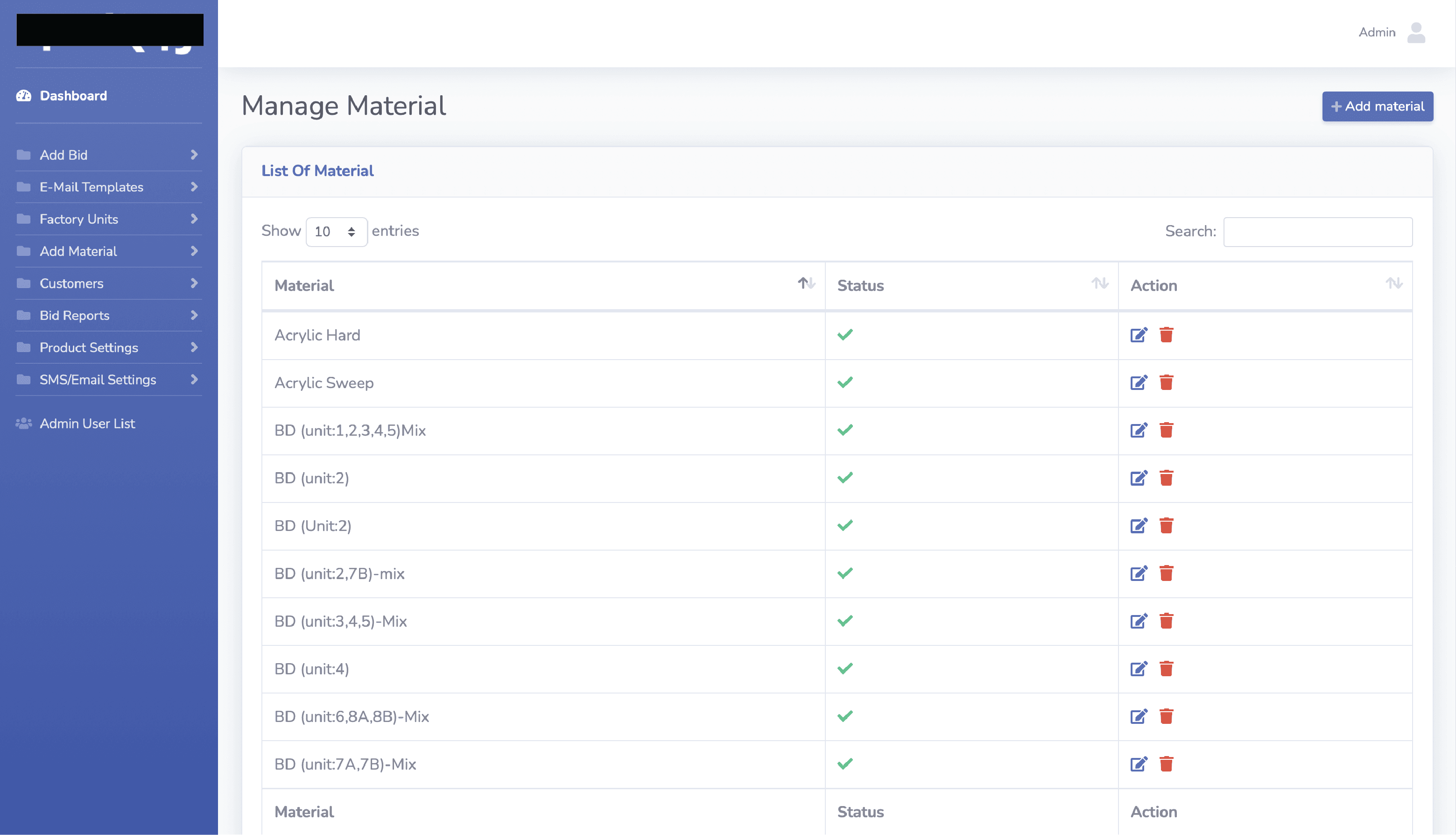Viewport: 1456px width, 835px height.
Task: Go to Admin User List
Action: tap(87, 423)
